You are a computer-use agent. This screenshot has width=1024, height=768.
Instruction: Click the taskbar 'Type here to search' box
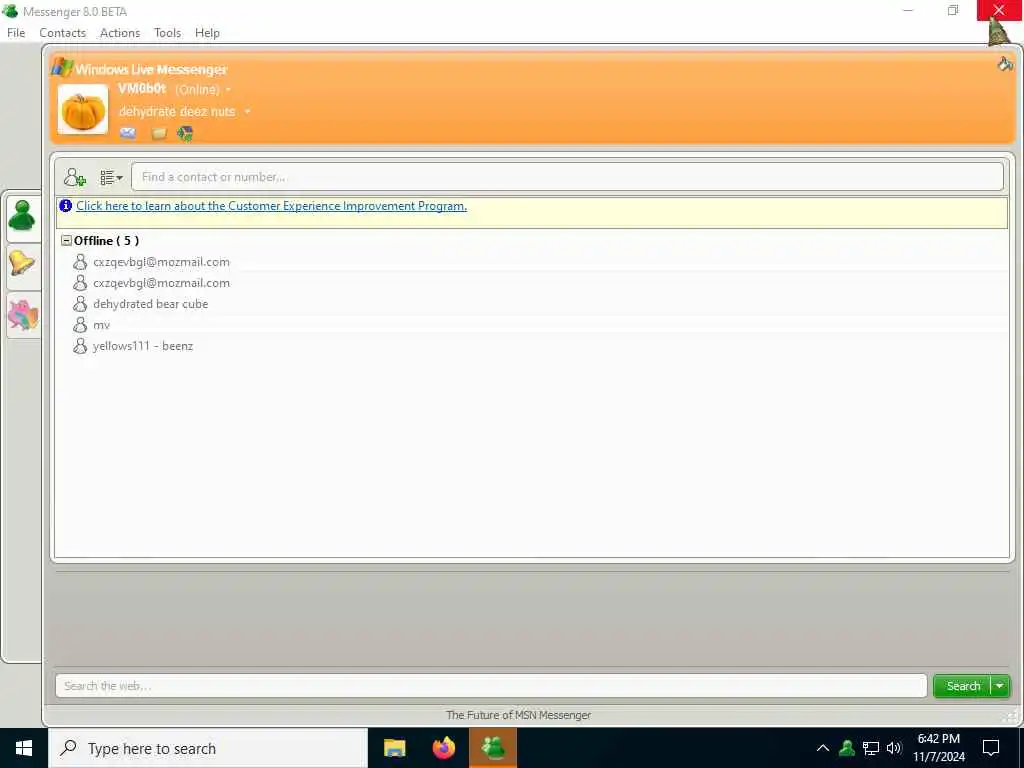tap(208, 748)
